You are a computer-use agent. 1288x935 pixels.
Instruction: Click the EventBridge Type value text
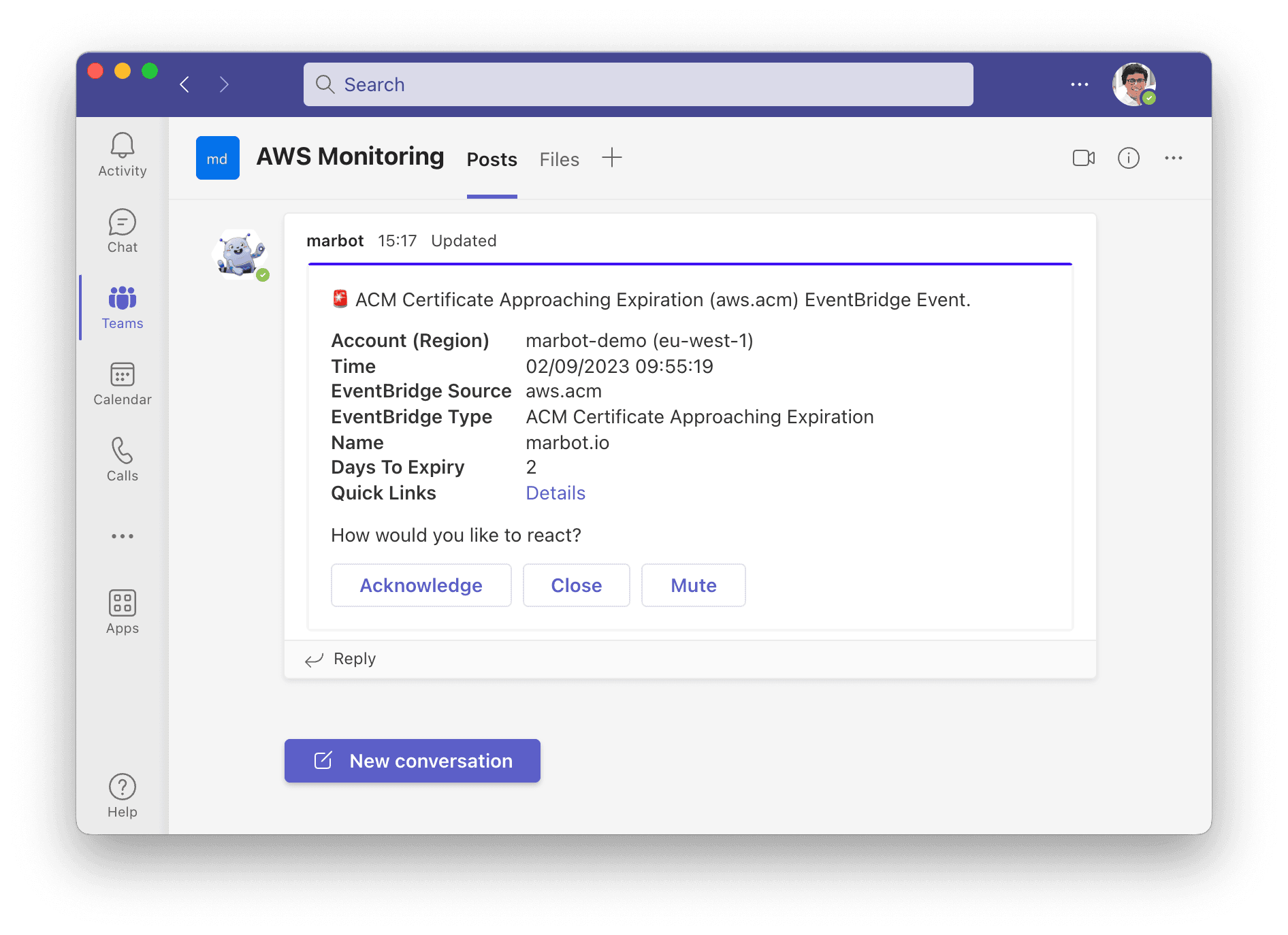click(700, 416)
